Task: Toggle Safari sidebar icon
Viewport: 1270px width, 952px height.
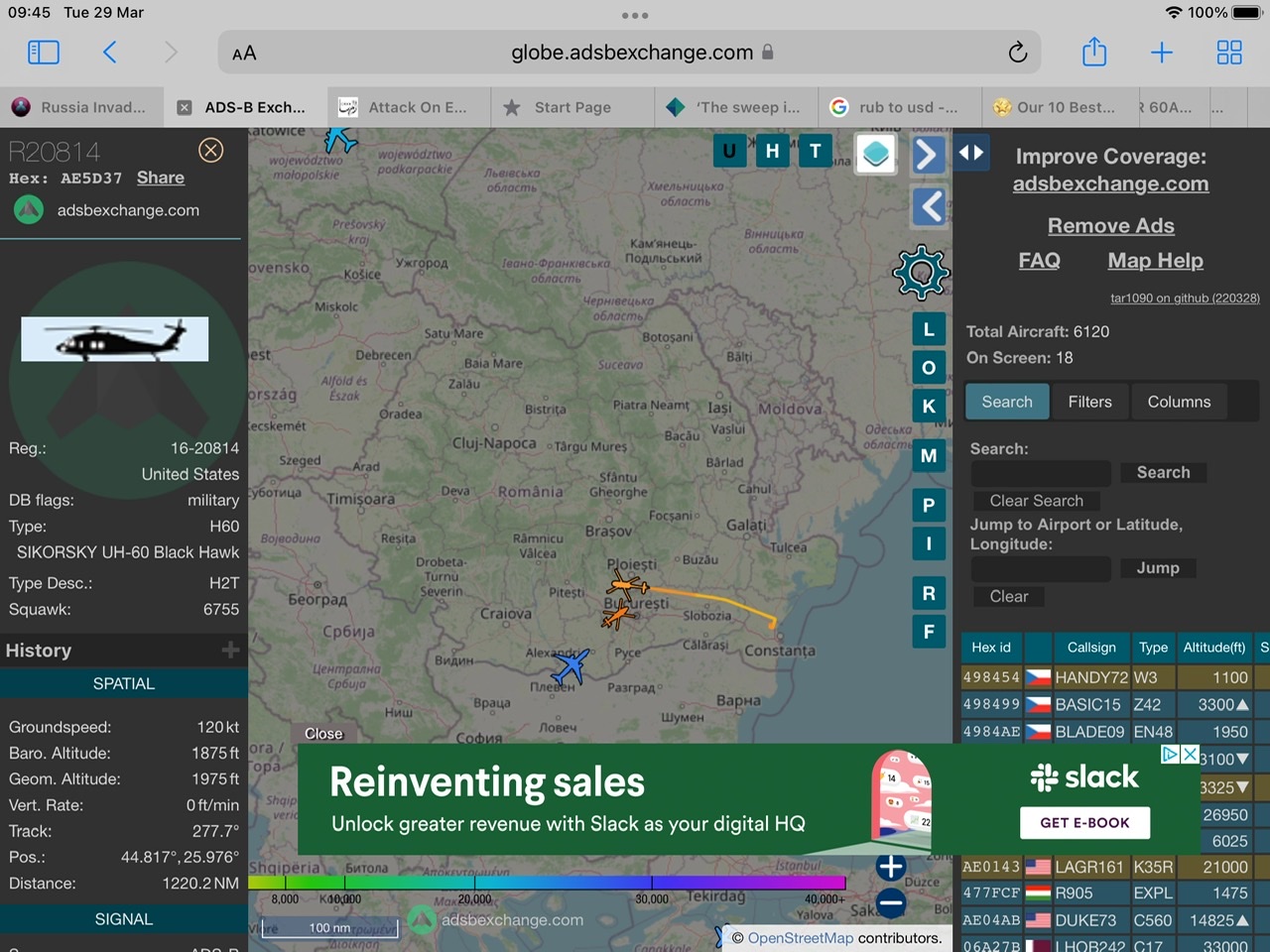Action: [x=44, y=53]
